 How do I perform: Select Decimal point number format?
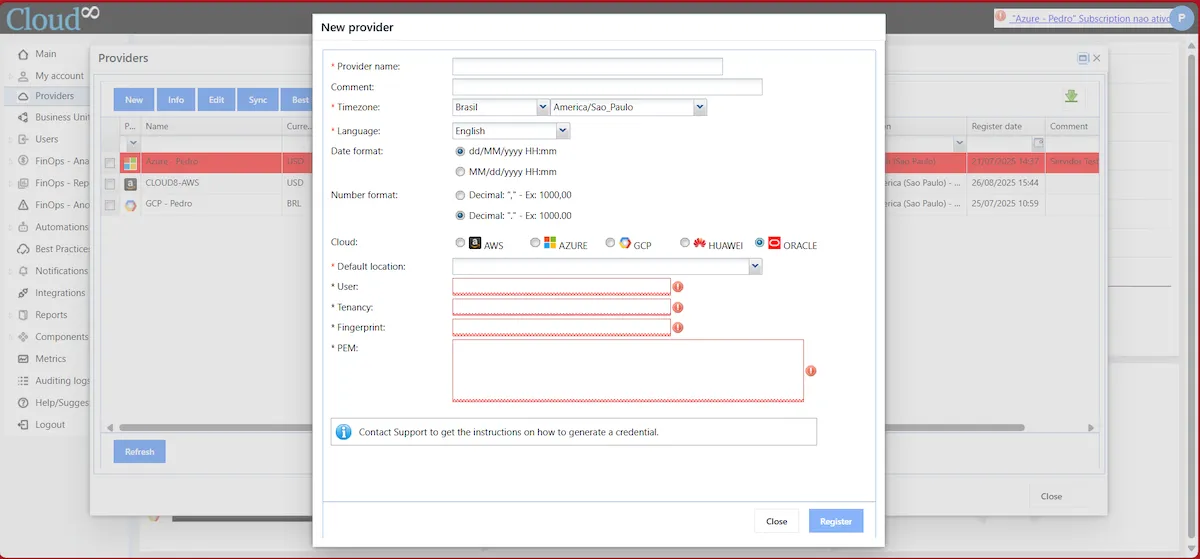(460, 215)
